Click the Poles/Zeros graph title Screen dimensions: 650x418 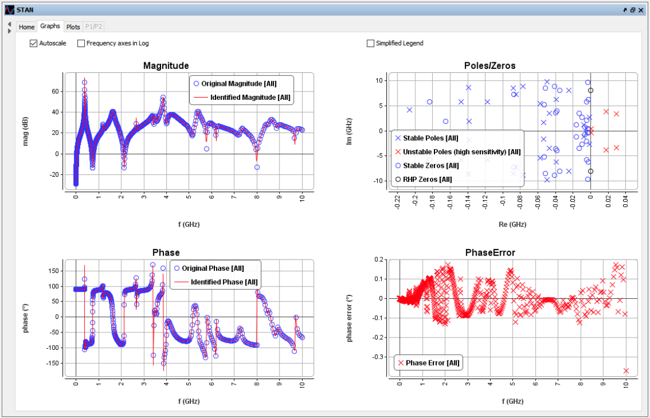(490, 66)
